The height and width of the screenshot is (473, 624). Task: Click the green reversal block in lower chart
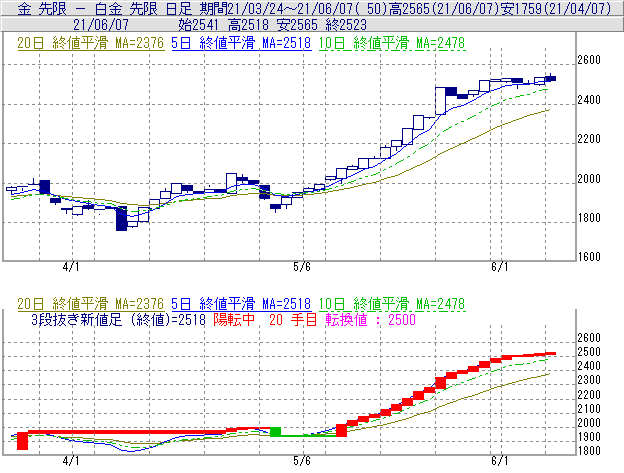click(275, 432)
